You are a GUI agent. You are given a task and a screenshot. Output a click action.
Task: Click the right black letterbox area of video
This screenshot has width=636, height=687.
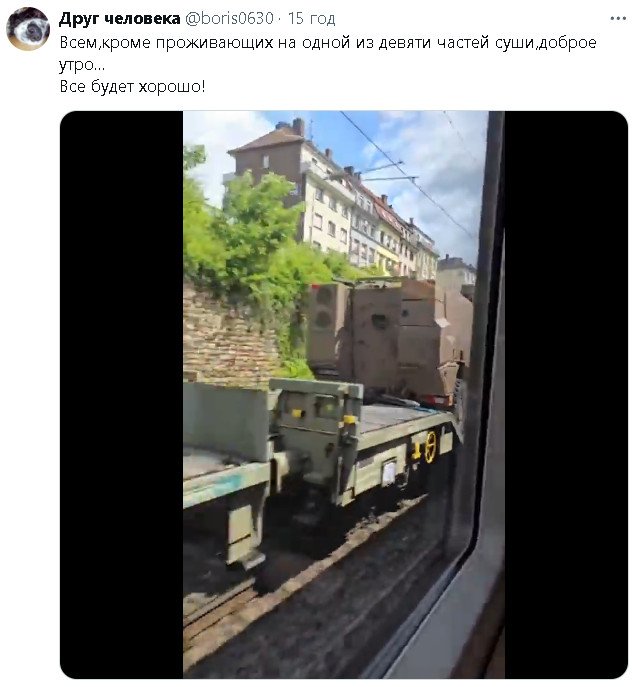pyautogui.click(x=566, y=394)
